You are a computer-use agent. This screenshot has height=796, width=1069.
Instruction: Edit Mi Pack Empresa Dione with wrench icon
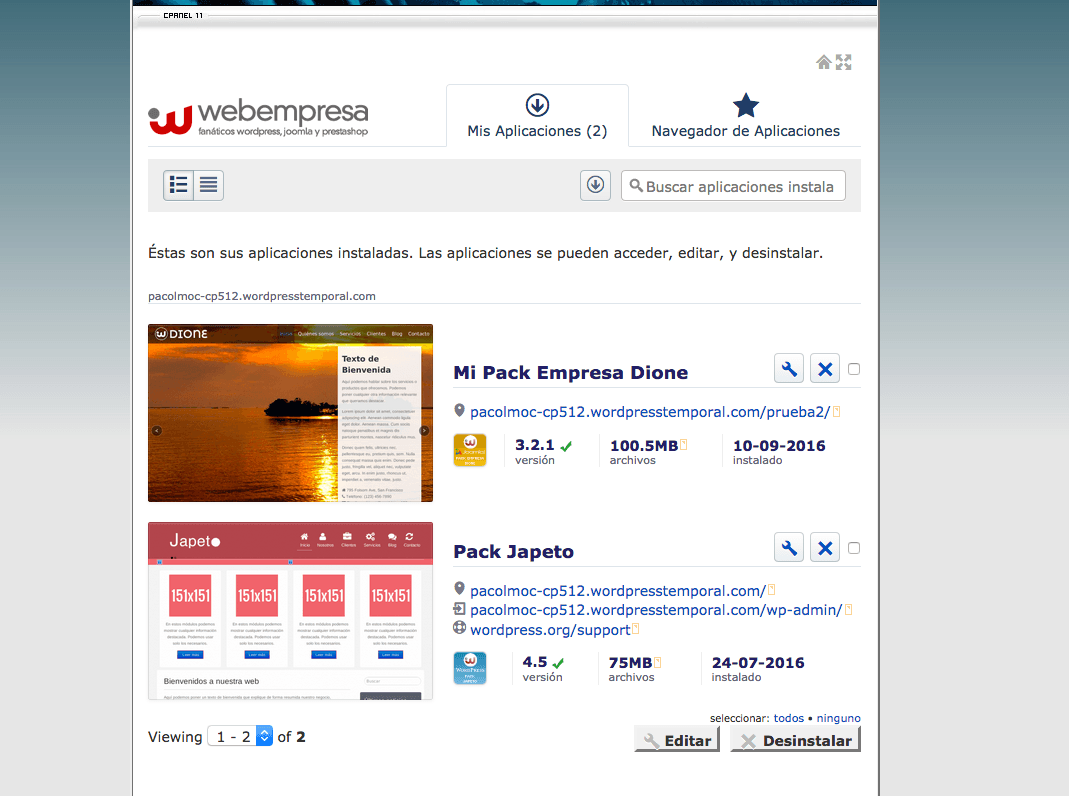point(789,369)
